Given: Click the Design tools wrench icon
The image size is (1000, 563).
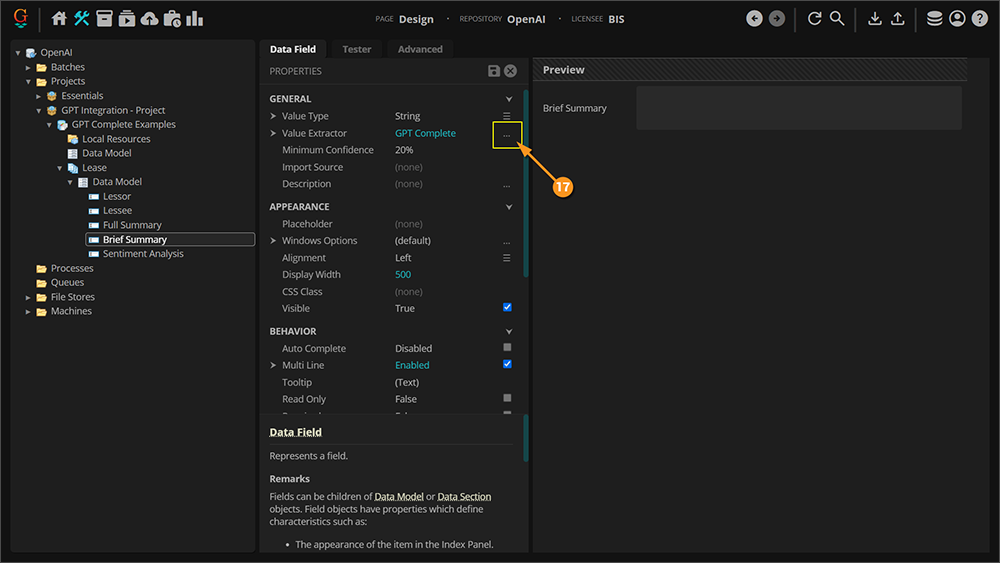Looking at the screenshot, I should tap(82, 18).
